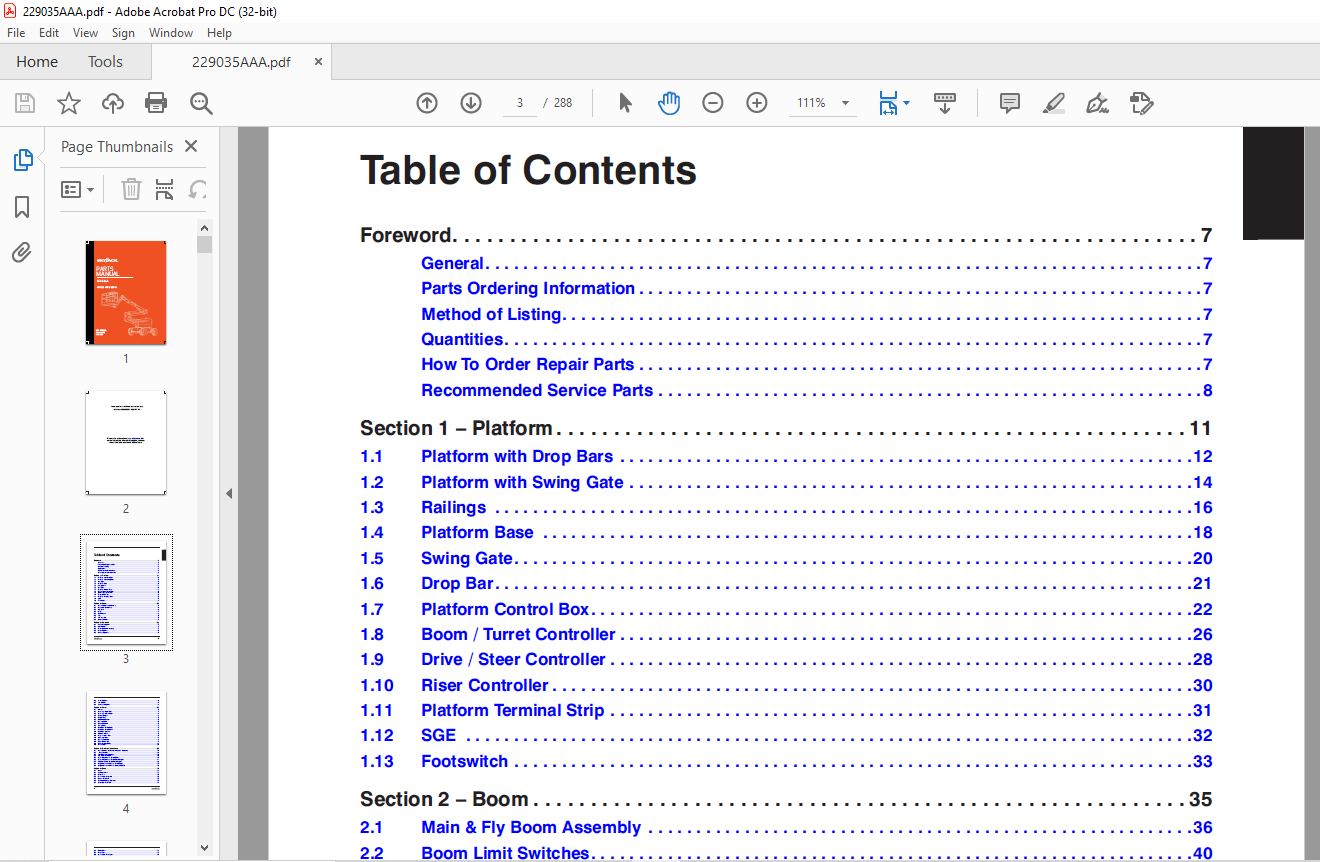Delete selected page with the trash icon
Image resolution: width=1320 pixels, height=862 pixels.
[131, 189]
